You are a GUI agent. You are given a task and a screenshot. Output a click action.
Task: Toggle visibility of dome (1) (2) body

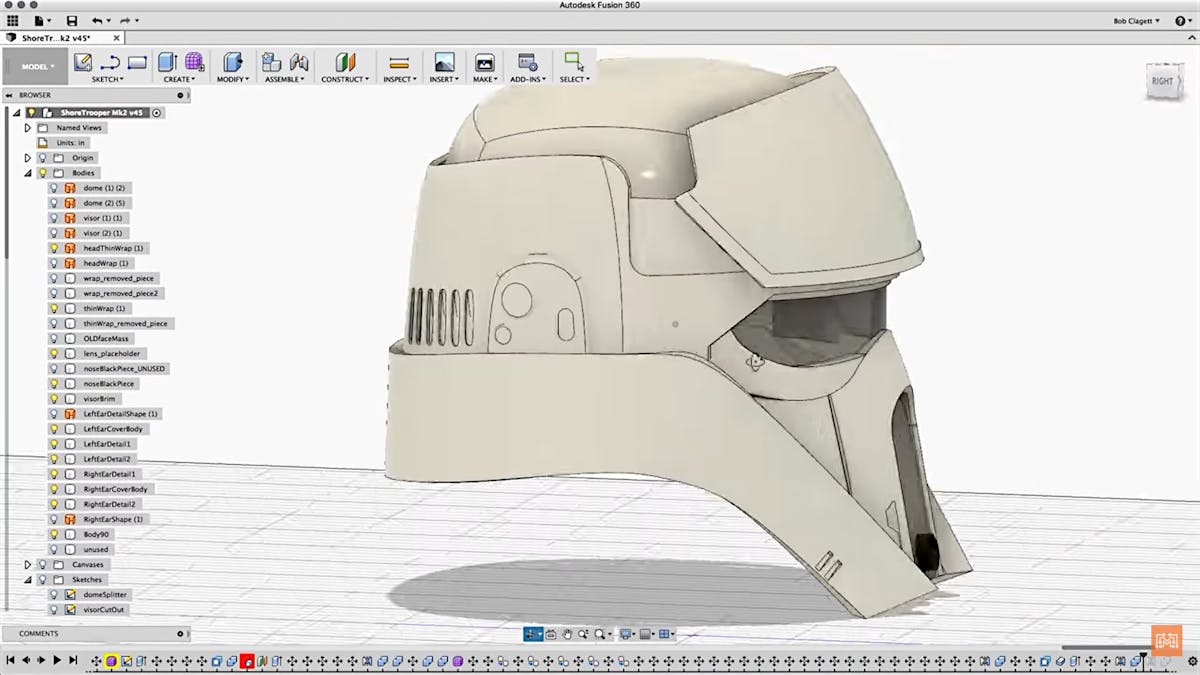pyautogui.click(x=54, y=188)
